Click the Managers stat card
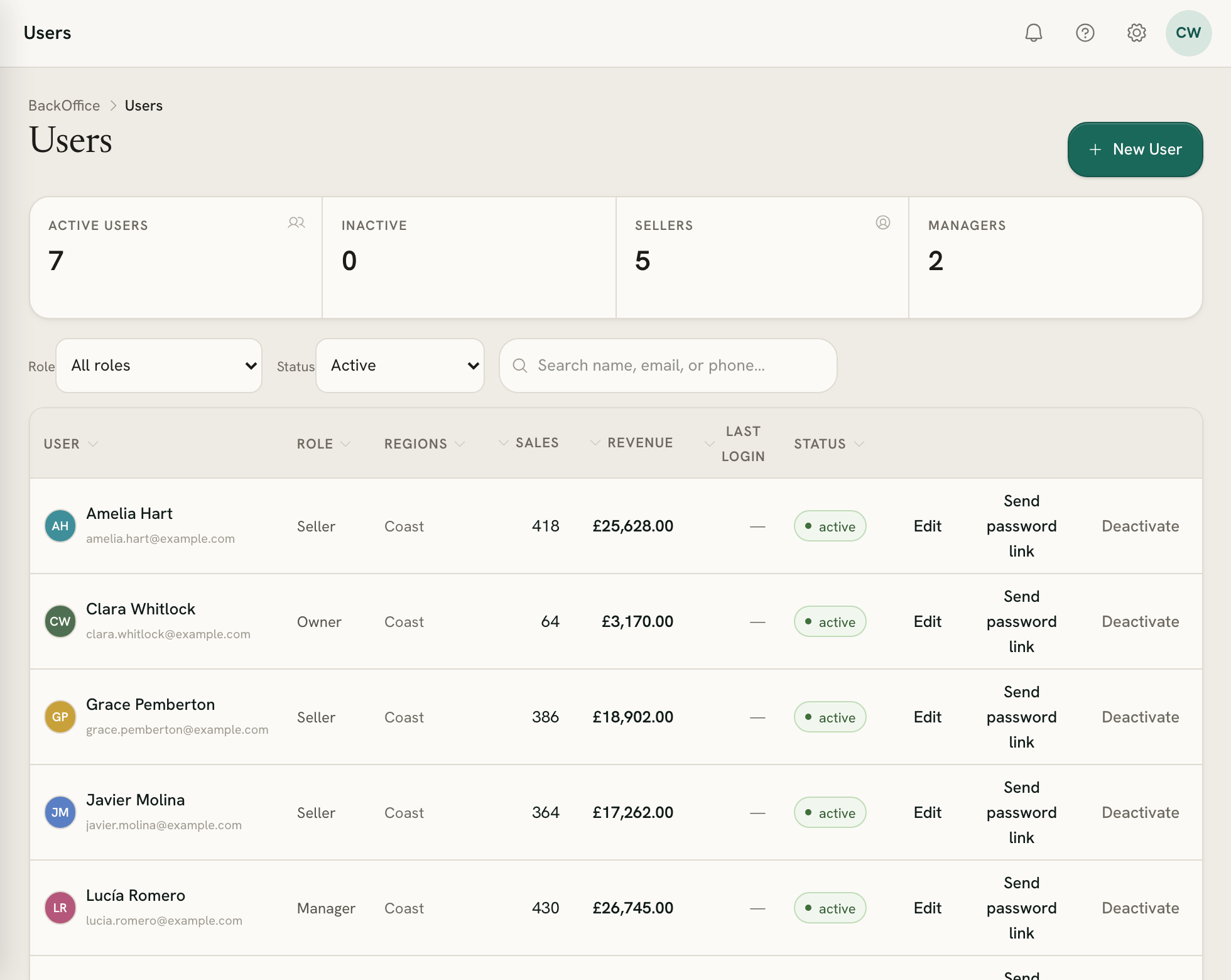Screen dimensions: 1231x980 (x=1056, y=258)
